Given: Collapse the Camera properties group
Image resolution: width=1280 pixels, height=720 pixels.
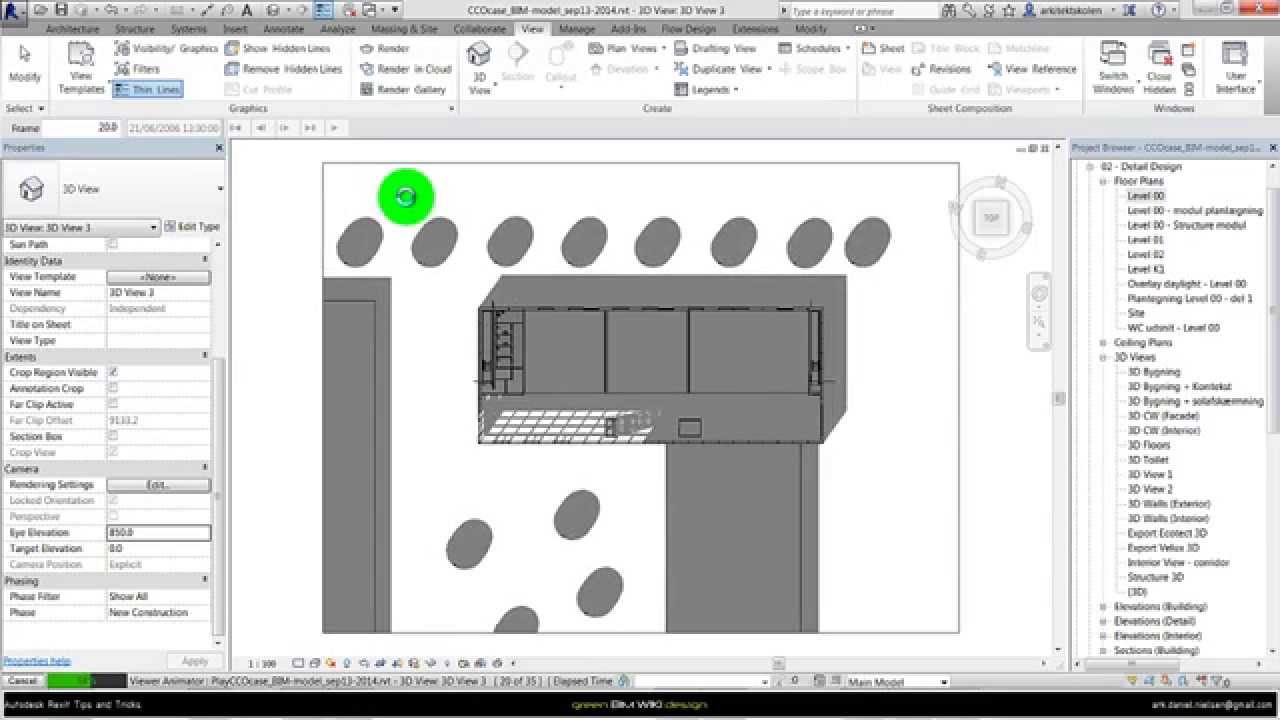Looking at the screenshot, I should (x=206, y=468).
